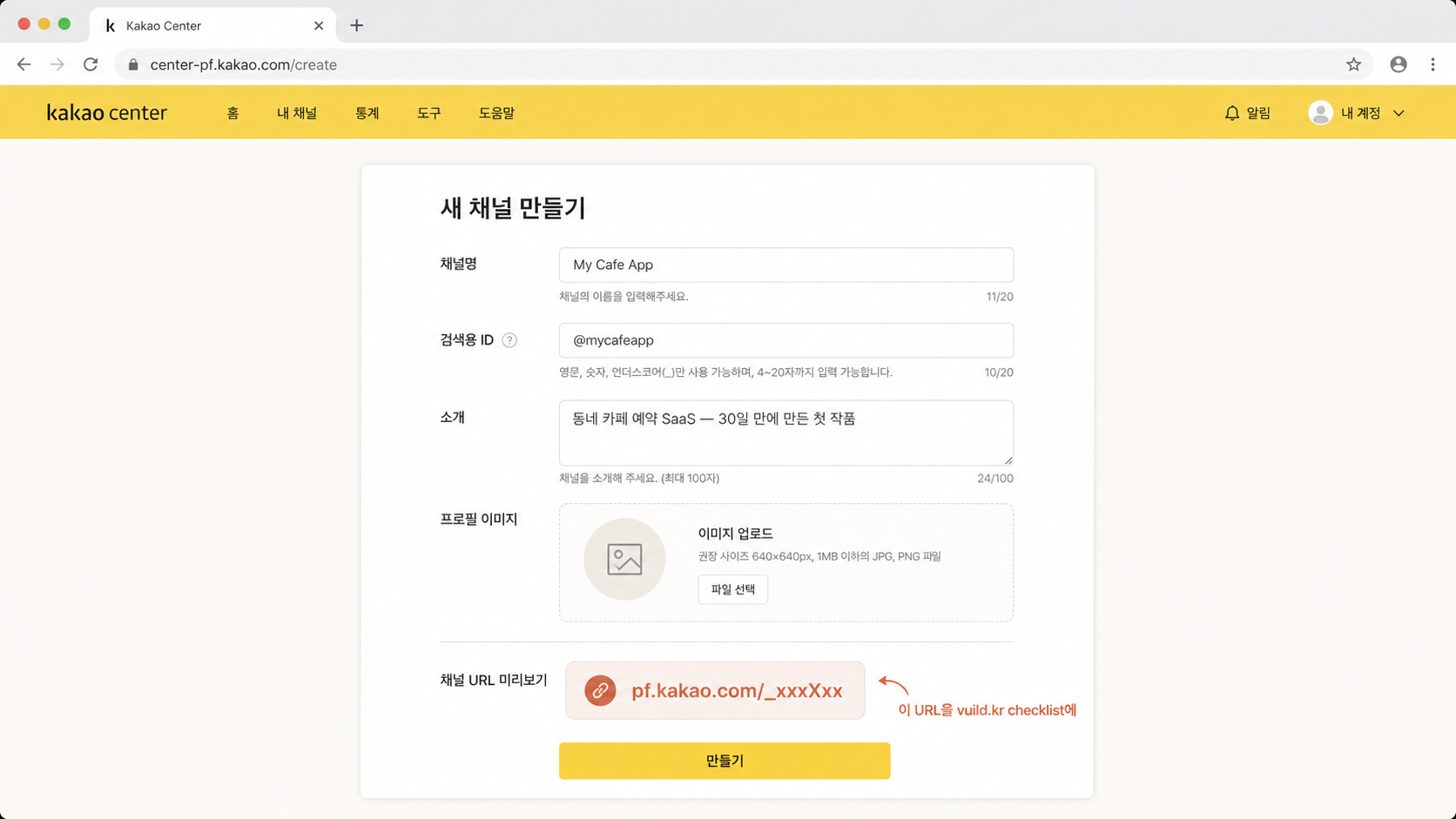Reload the page with the refresh icon
The height and width of the screenshot is (819, 1456).
point(91,64)
